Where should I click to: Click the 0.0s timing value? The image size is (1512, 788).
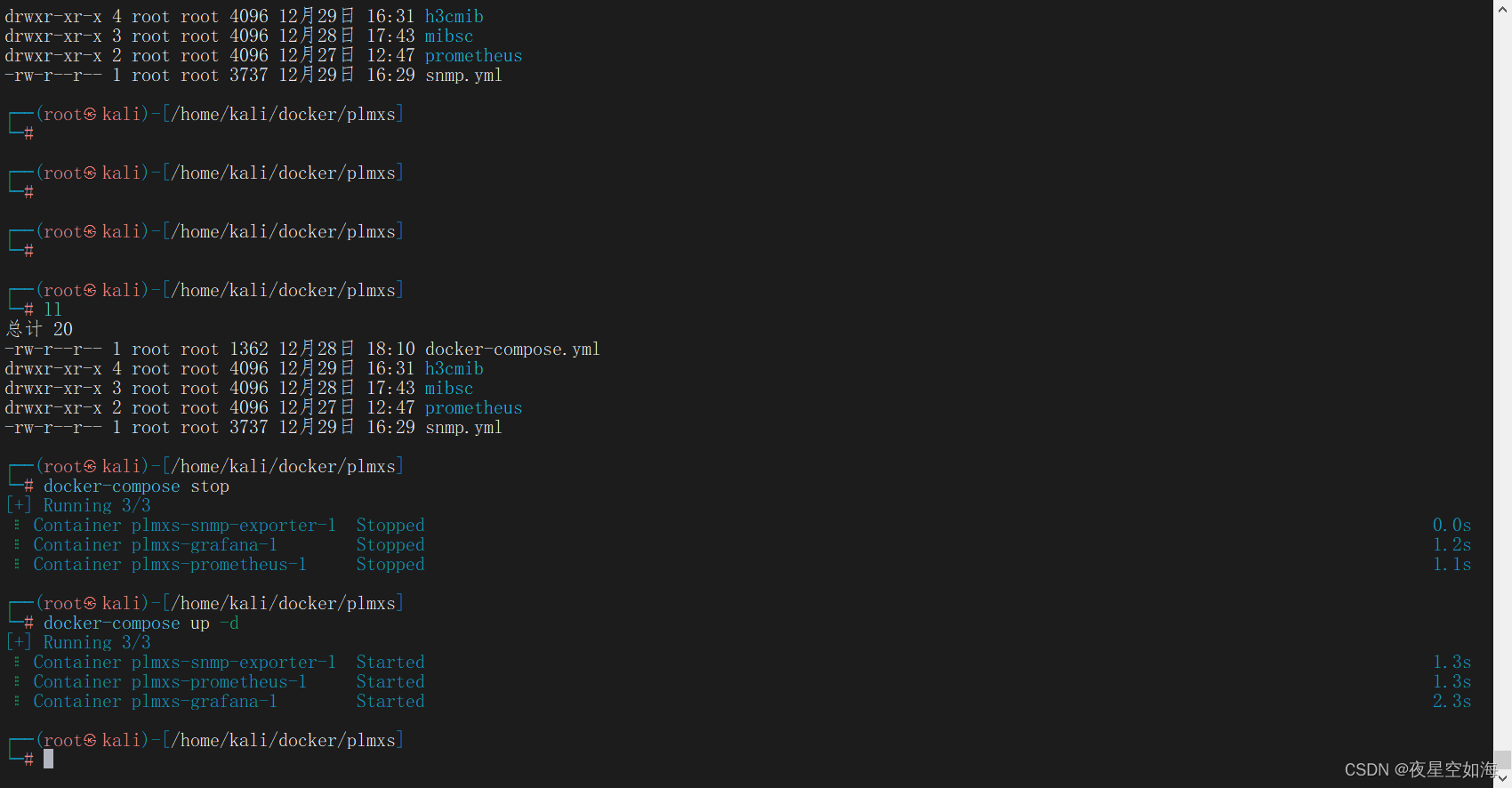pyautogui.click(x=1452, y=525)
